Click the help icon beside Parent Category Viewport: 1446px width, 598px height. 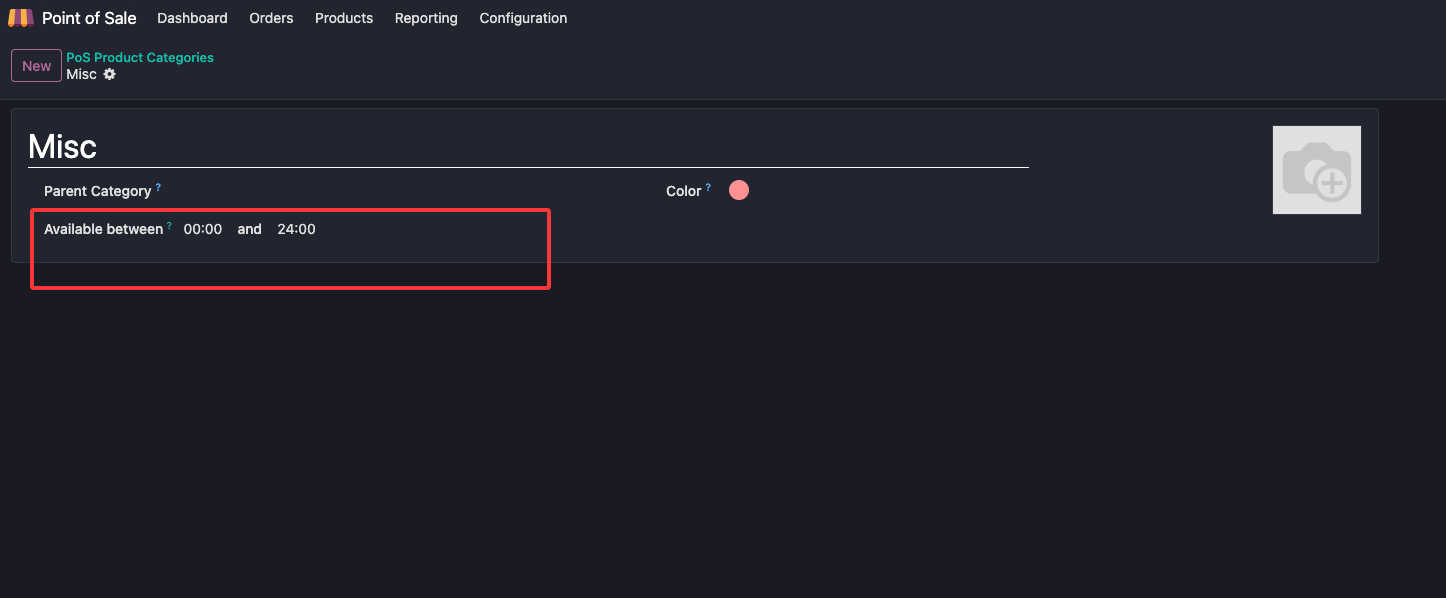click(x=158, y=187)
